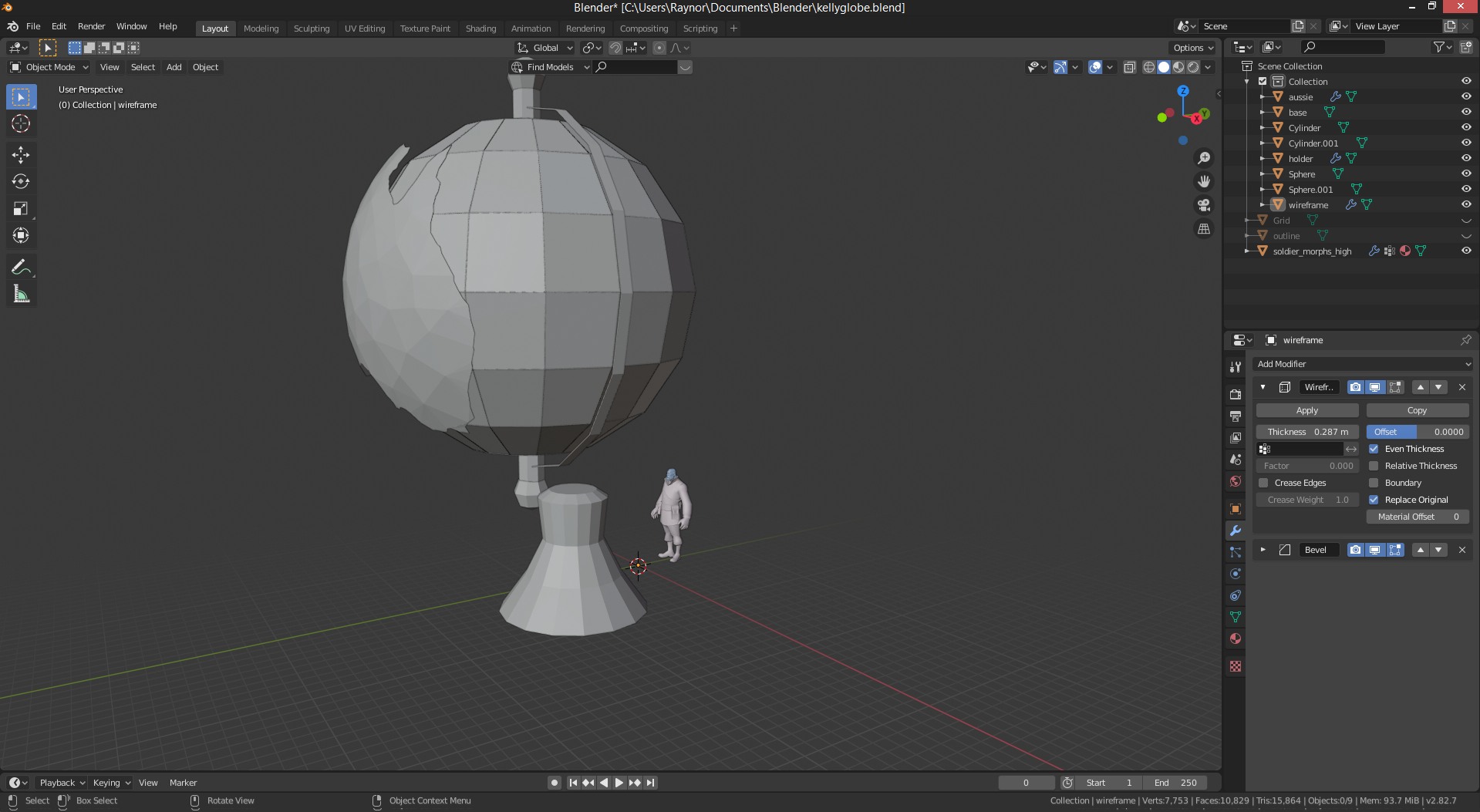This screenshot has height=812, width=1480.
Task: Open the Add Modifier dropdown
Action: click(x=1362, y=364)
